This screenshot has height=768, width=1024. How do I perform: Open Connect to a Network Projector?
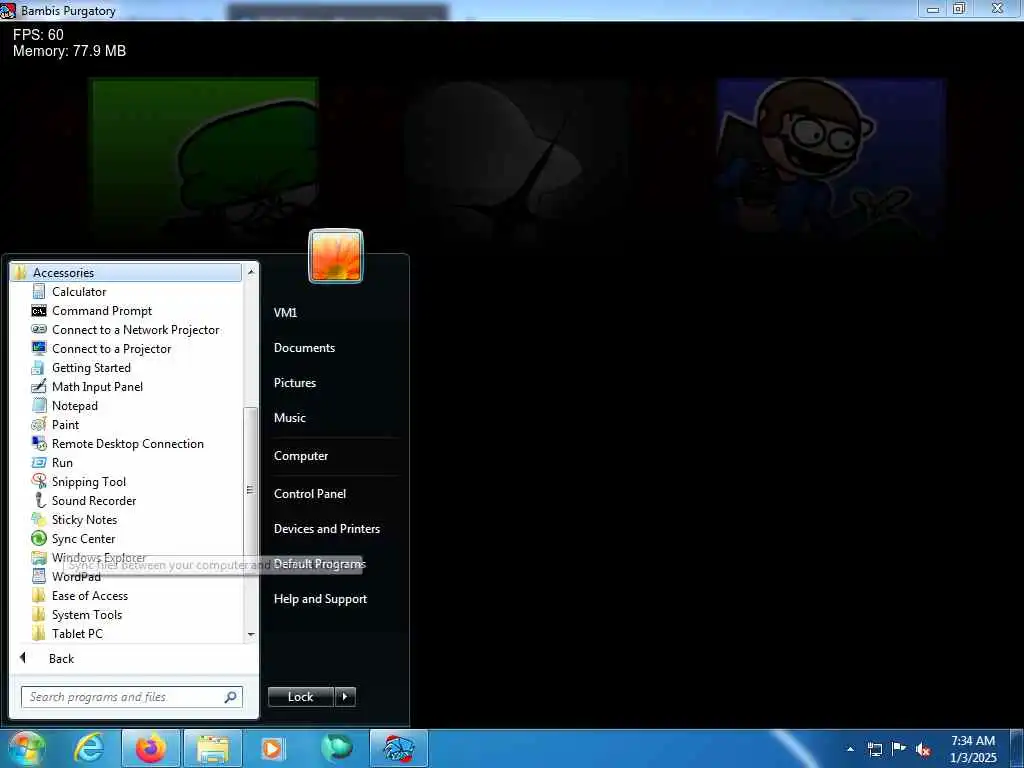pyautogui.click(x=135, y=330)
